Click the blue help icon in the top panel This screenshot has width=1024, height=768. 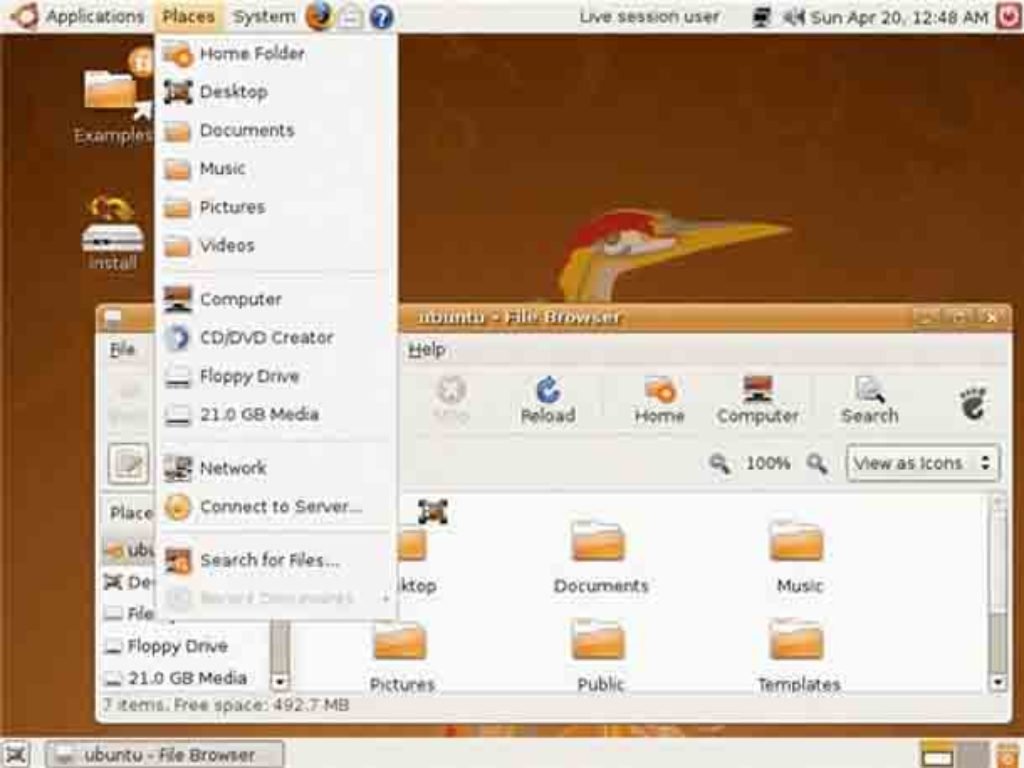[x=381, y=17]
